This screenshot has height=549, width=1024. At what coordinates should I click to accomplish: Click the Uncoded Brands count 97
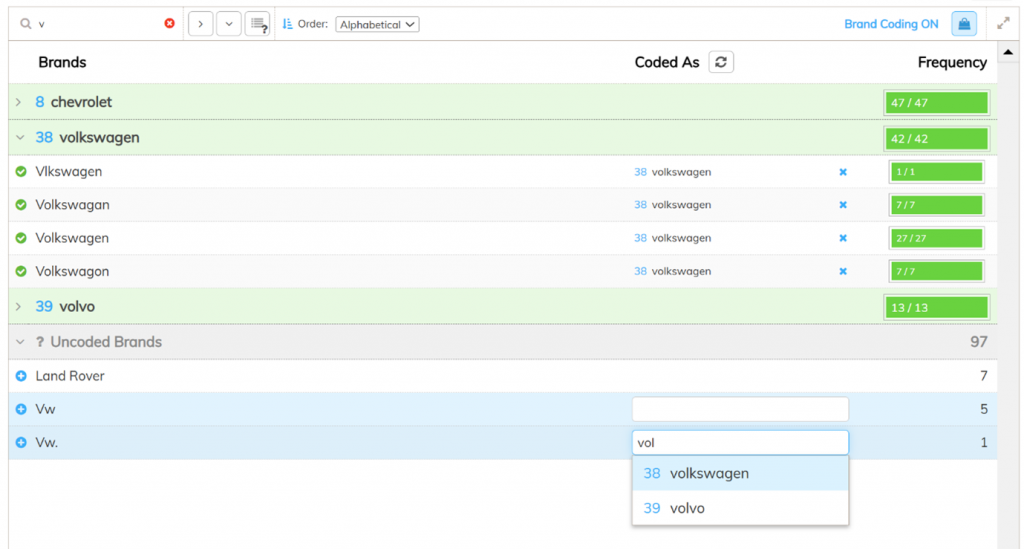click(978, 342)
